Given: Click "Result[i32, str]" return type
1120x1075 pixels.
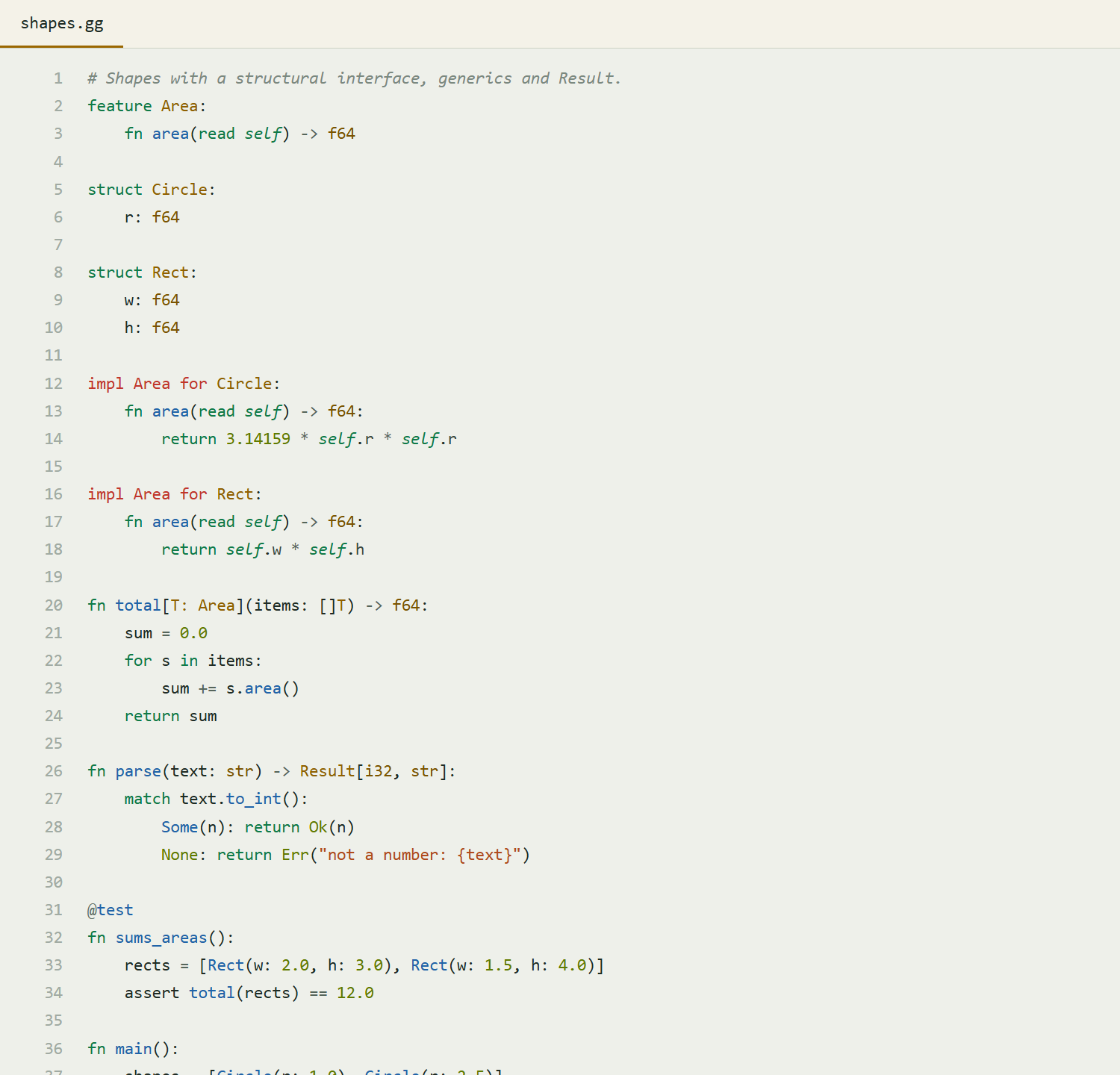Looking at the screenshot, I should pyautogui.click(x=373, y=771).
